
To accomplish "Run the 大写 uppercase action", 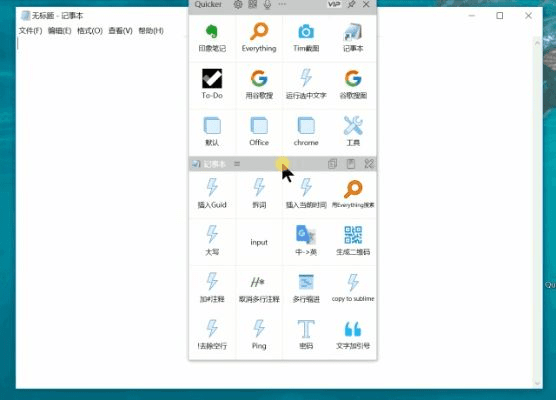I will coord(212,241).
